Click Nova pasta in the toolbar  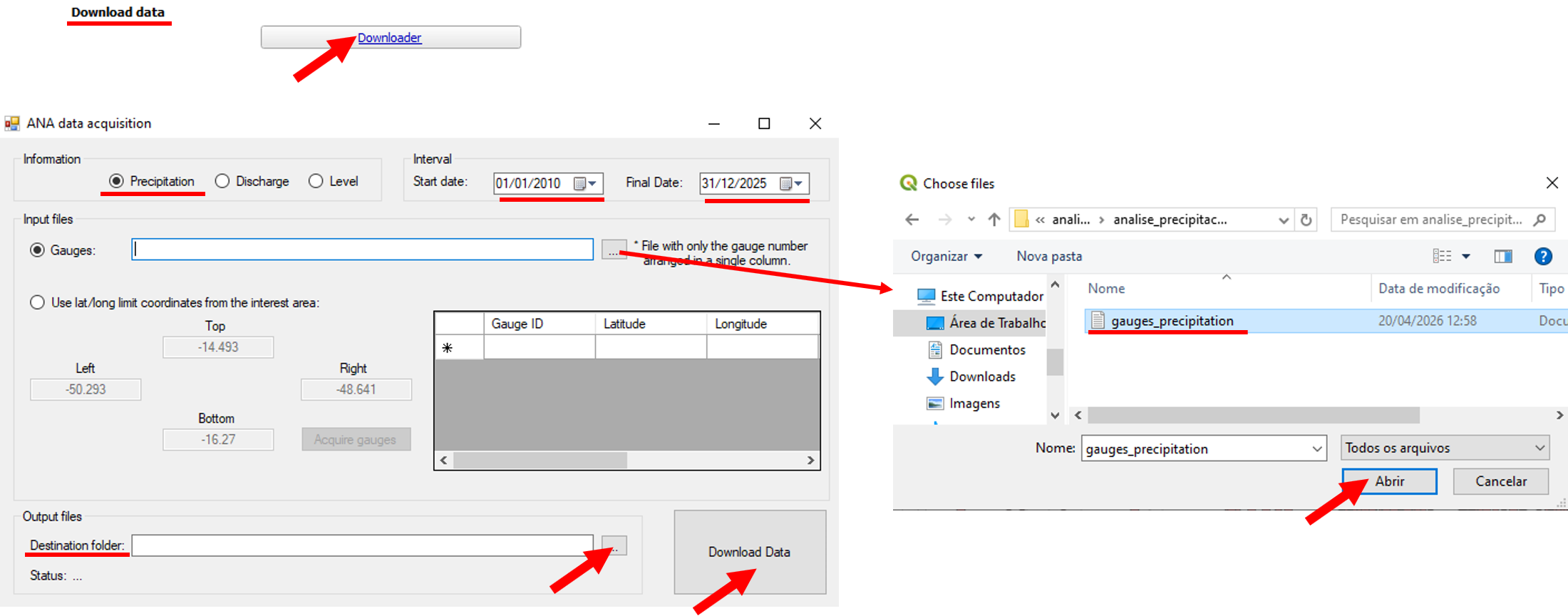(1049, 257)
